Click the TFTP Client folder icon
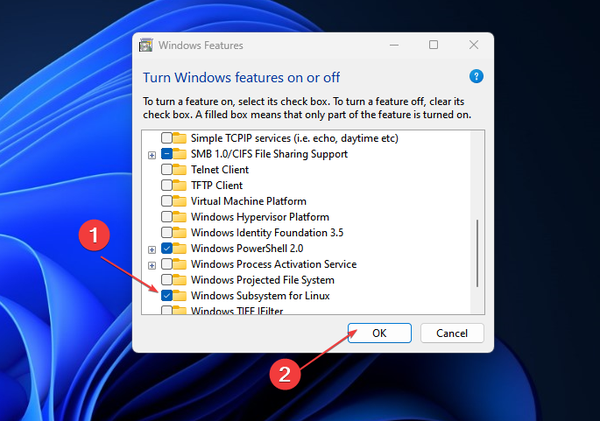The image size is (600, 421). [x=181, y=186]
